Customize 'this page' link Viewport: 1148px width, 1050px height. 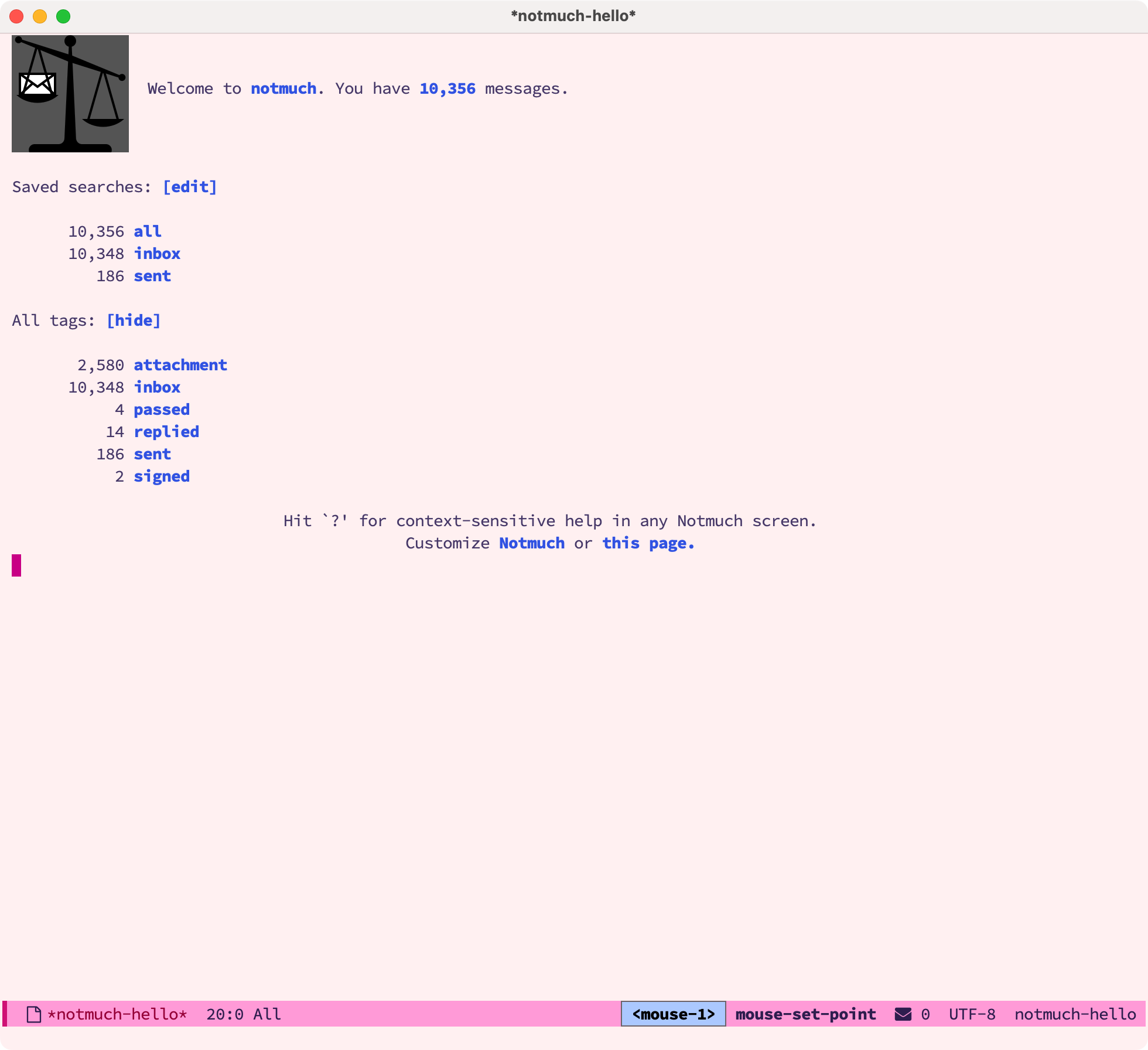pos(648,543)
